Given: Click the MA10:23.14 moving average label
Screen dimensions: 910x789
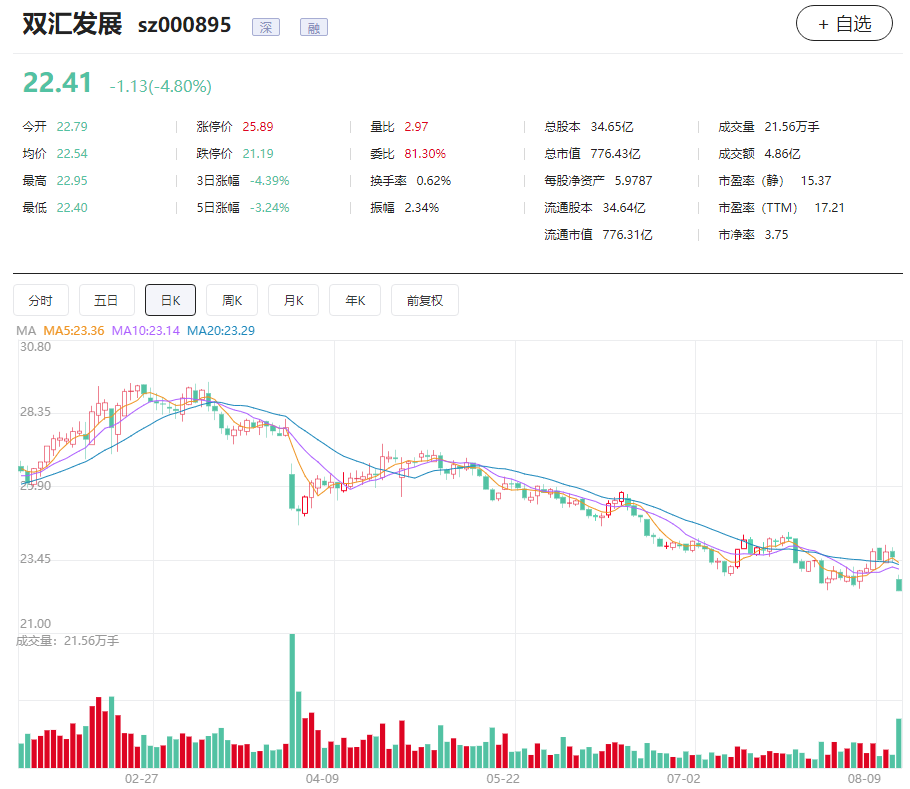Looking at the screenshot, I should [x=146, y=331].
